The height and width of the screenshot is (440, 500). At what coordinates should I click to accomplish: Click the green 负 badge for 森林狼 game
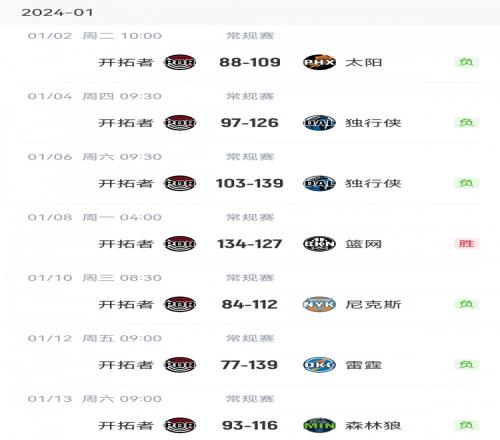(x=467, y=425)
